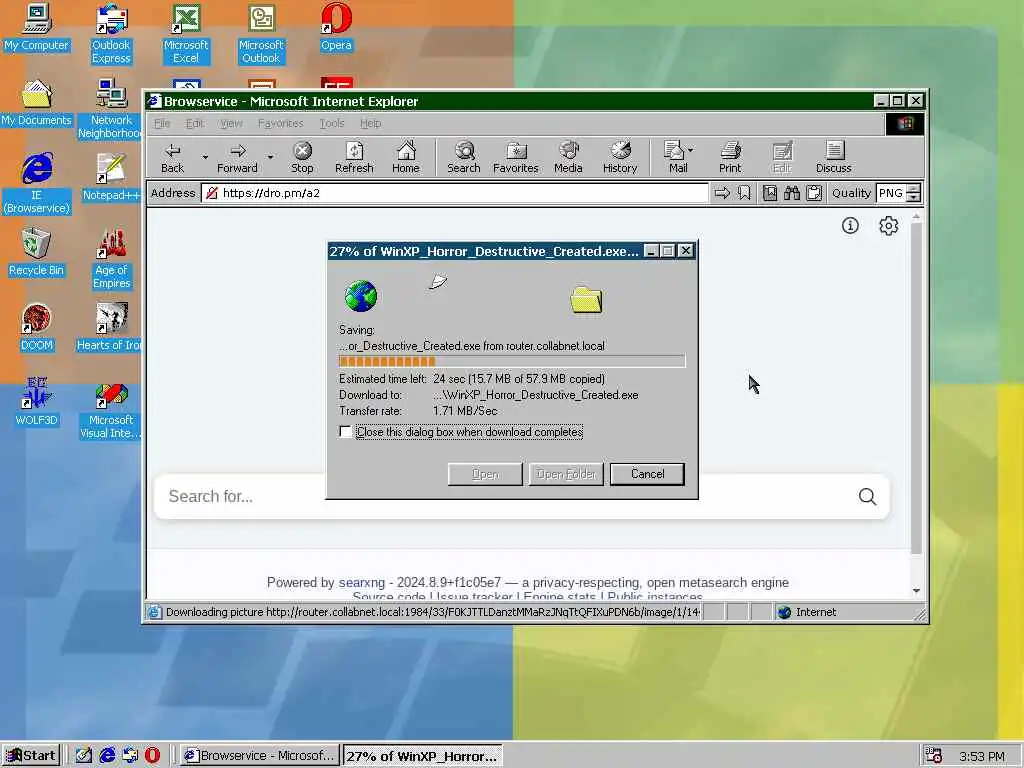The image size is (1024, 768).
Task: Click the Go arrow beside address bar
Action: (722, 193)
